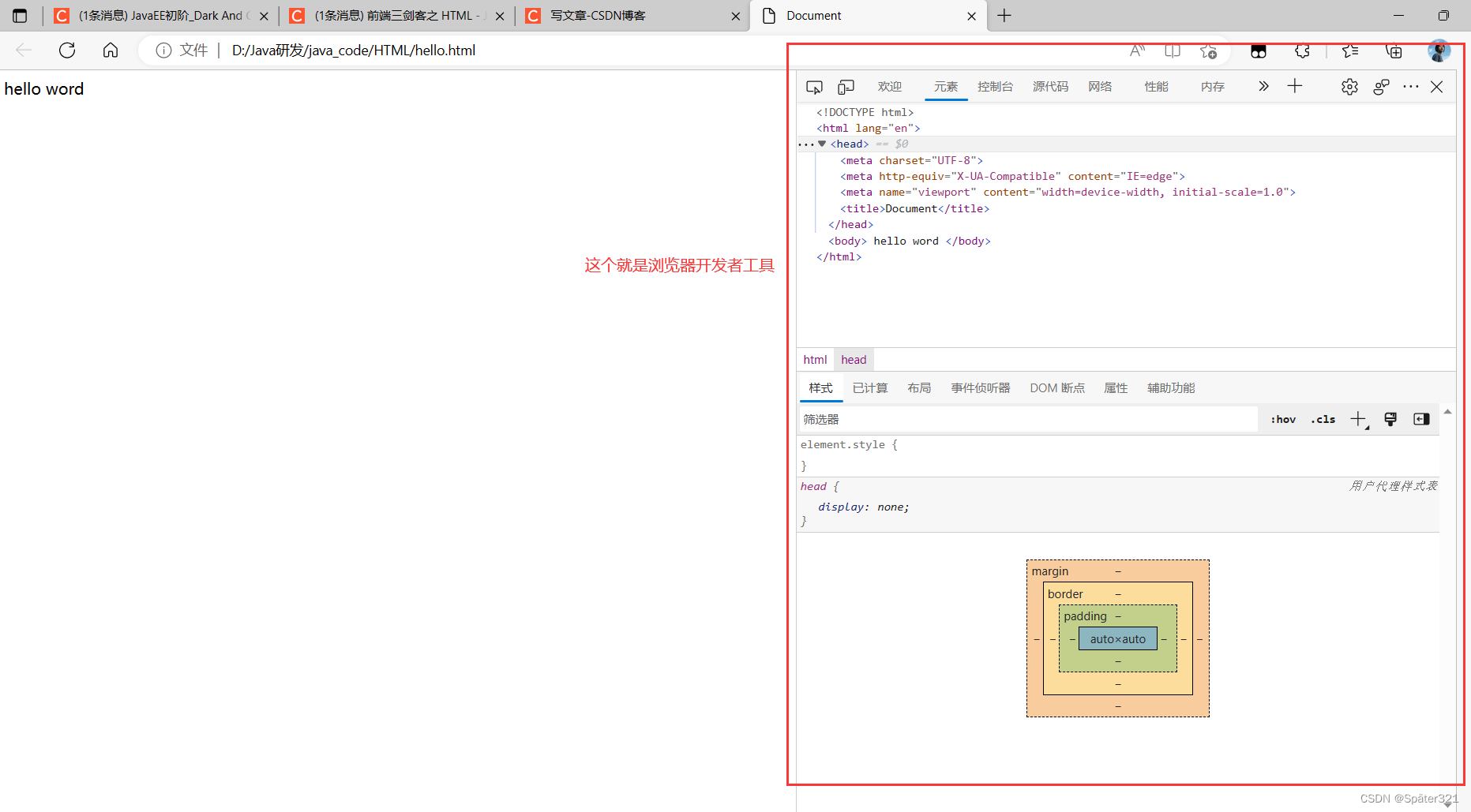Collapse the head element tree node
Viewport: 1471px width, 812px height.
click(x=822, y=144)
